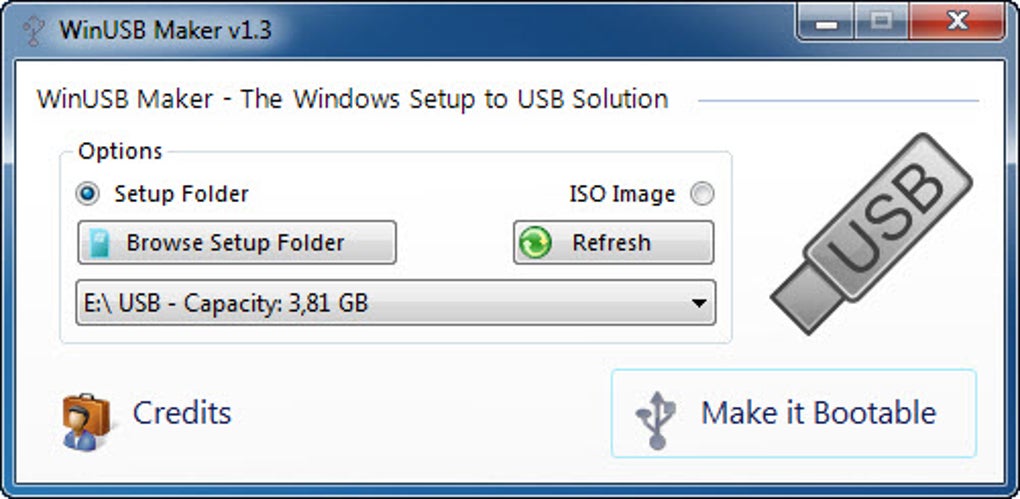Click the WinUSB Maker v1.3 title bar text

tap(165, 29)
